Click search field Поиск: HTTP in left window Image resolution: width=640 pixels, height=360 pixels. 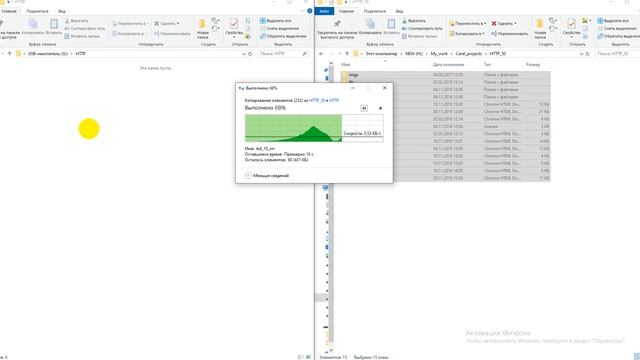point(283,53)
